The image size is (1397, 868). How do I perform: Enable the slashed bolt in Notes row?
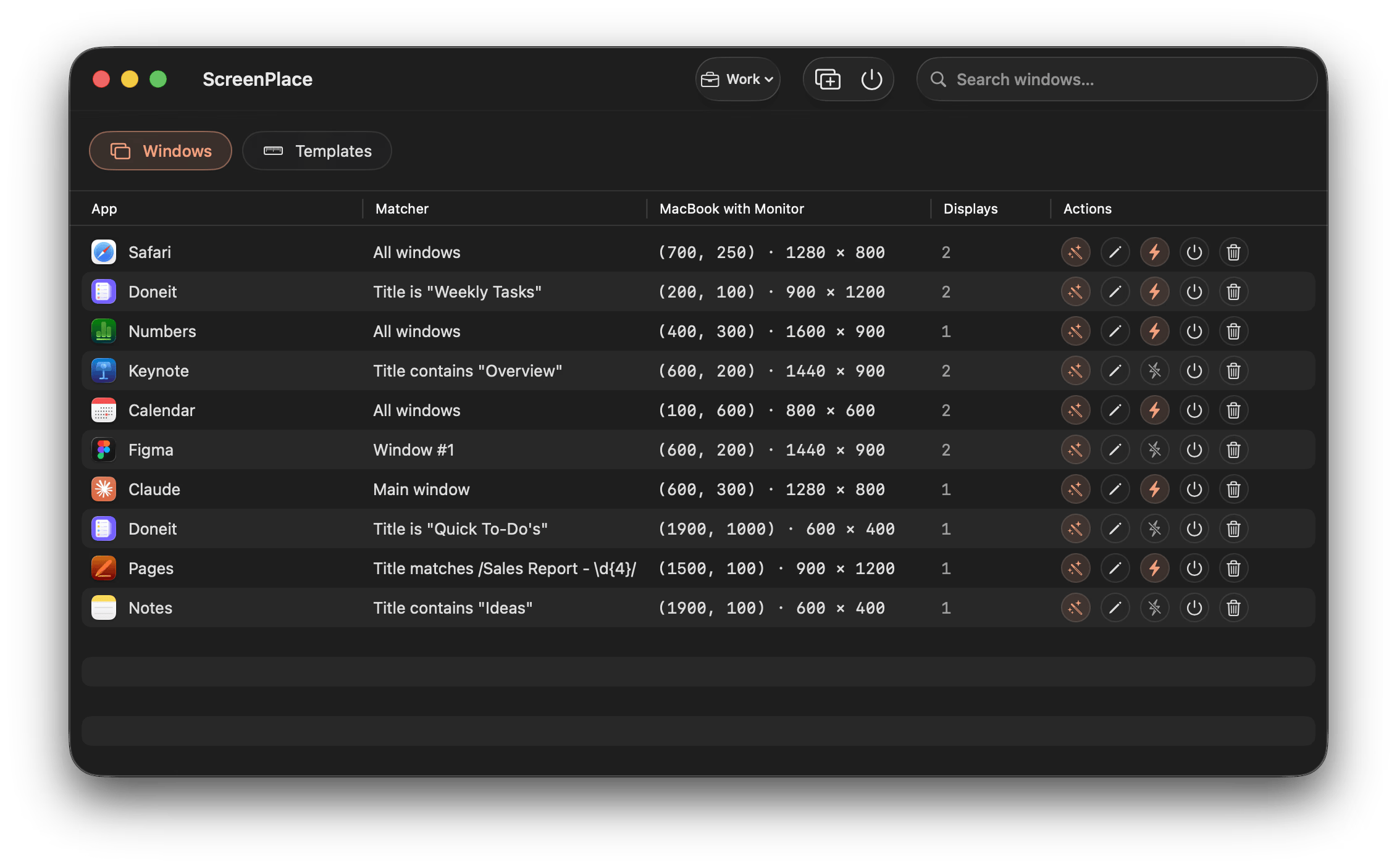1154,607
